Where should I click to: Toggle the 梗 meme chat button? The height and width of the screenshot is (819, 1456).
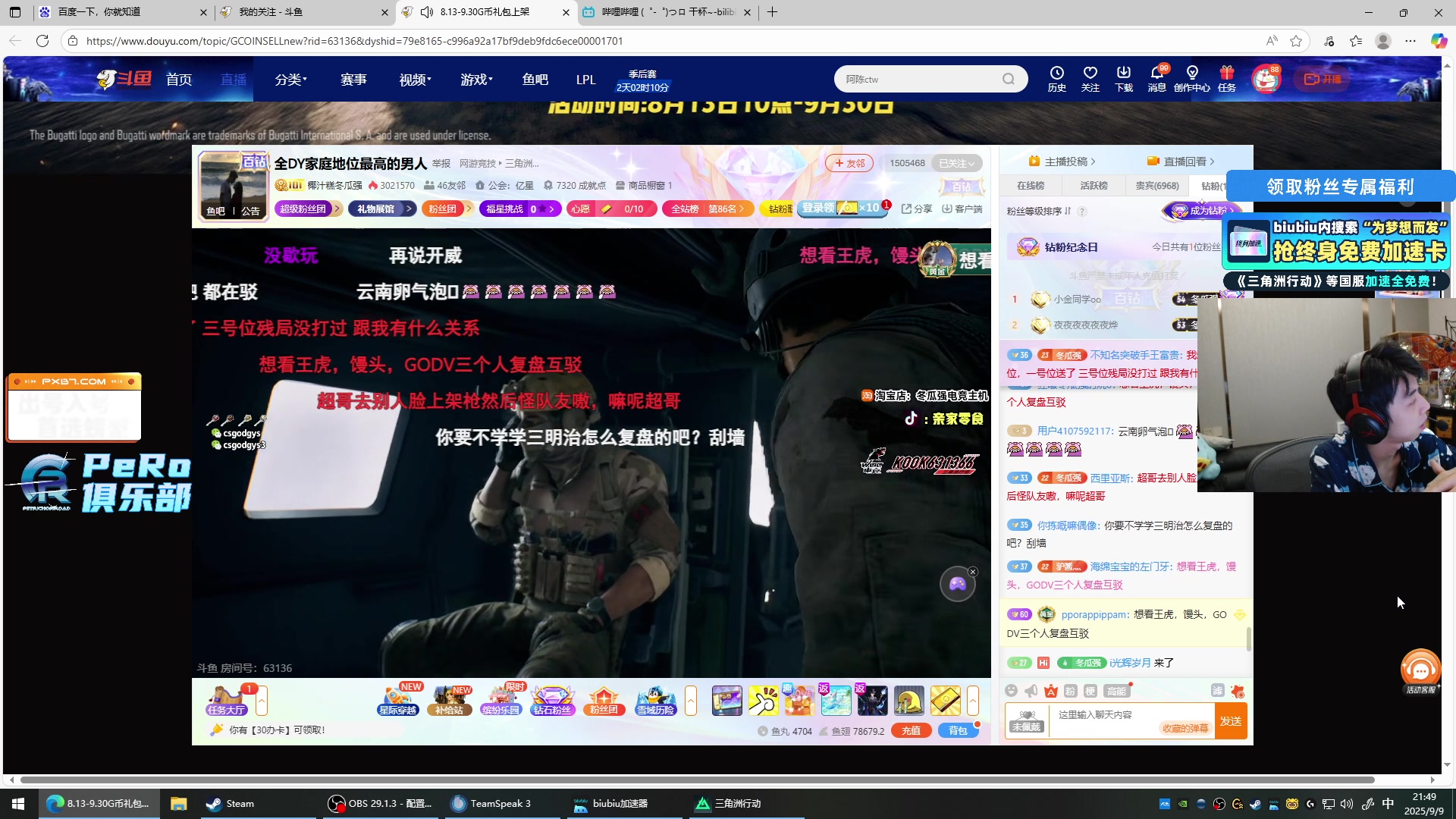(x=1090, y=690)
